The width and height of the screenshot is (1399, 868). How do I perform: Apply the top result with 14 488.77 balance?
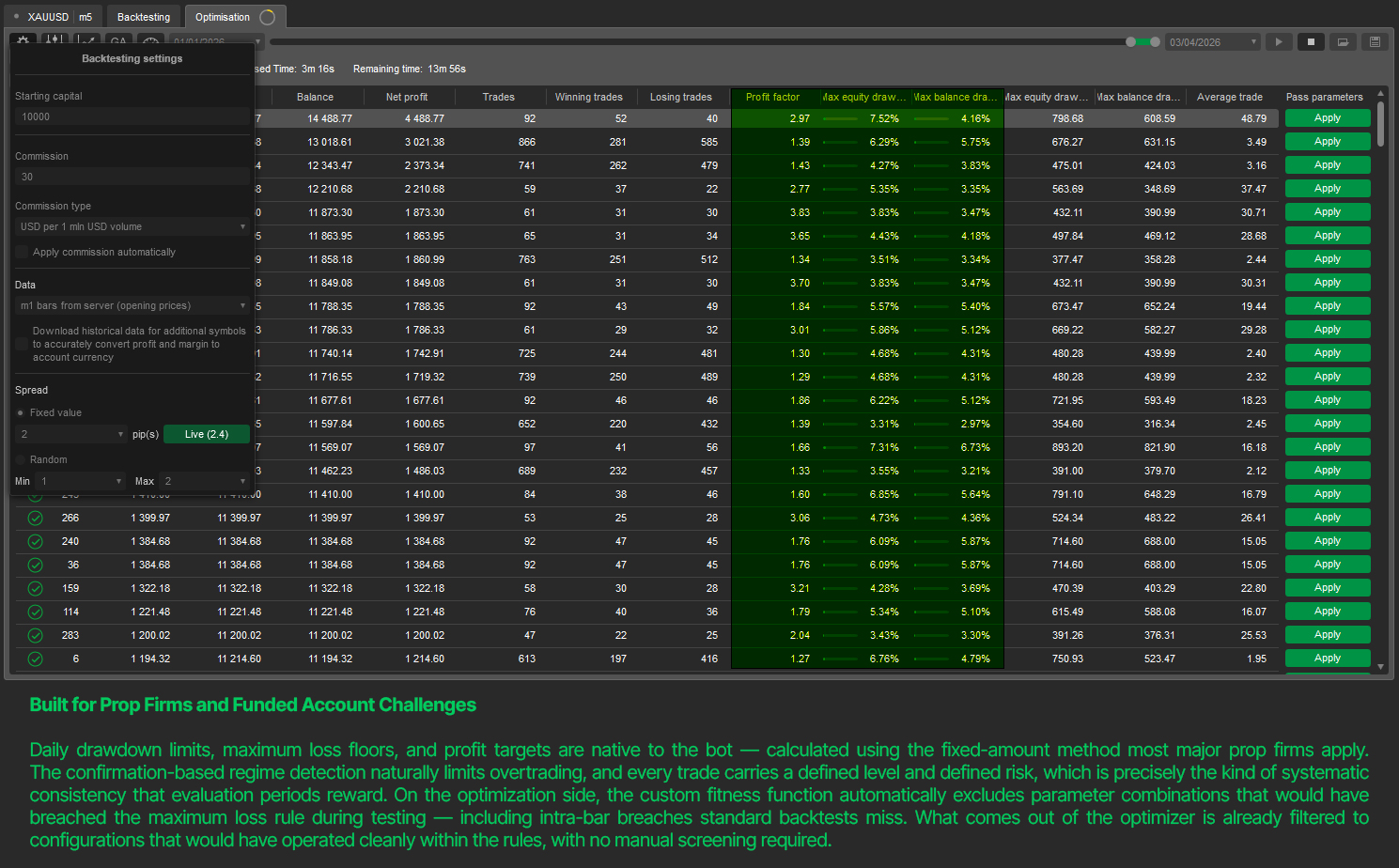(x=1328, y=117)
